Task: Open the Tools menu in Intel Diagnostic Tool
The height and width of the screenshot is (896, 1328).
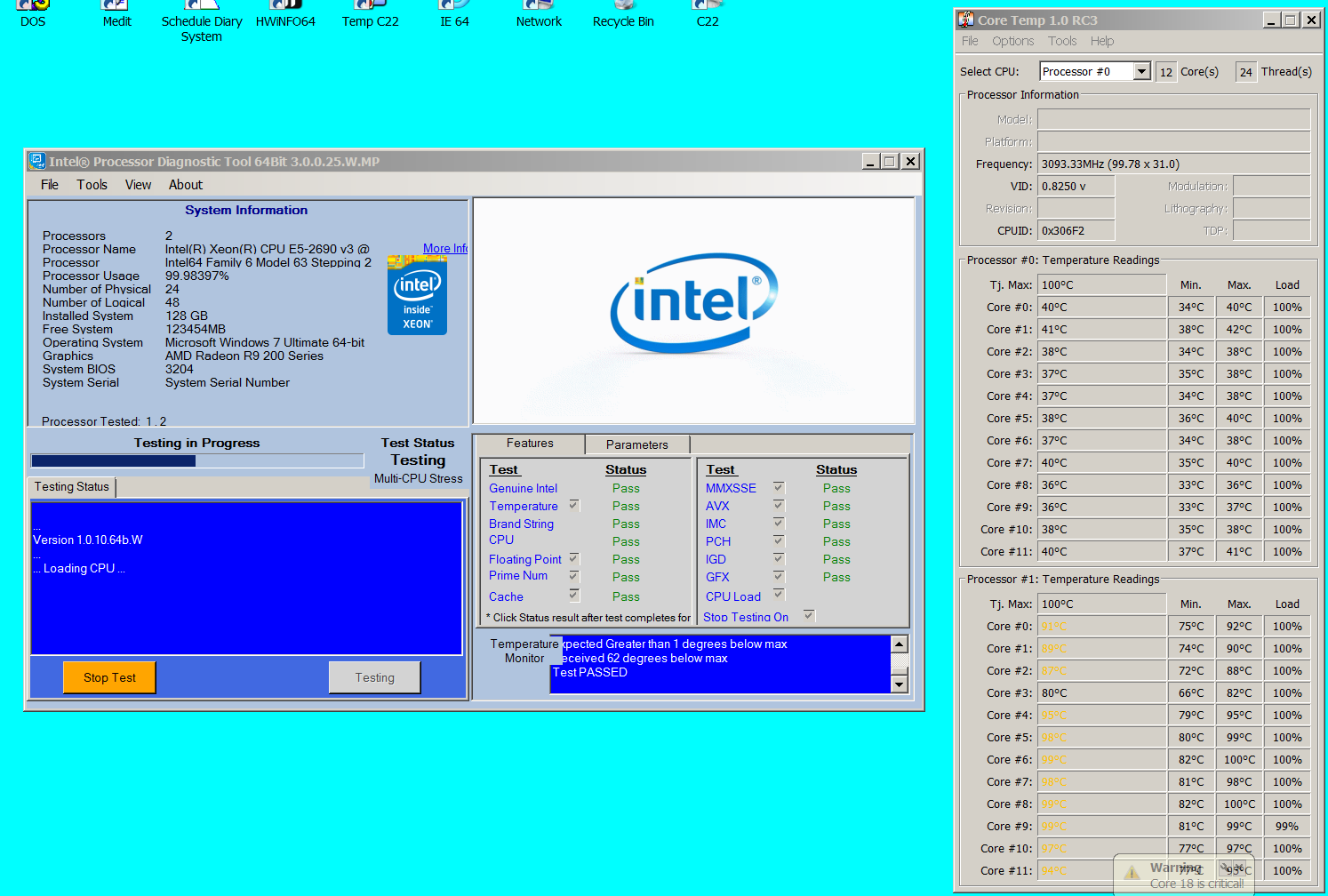Action: click(x=92, y=185)
